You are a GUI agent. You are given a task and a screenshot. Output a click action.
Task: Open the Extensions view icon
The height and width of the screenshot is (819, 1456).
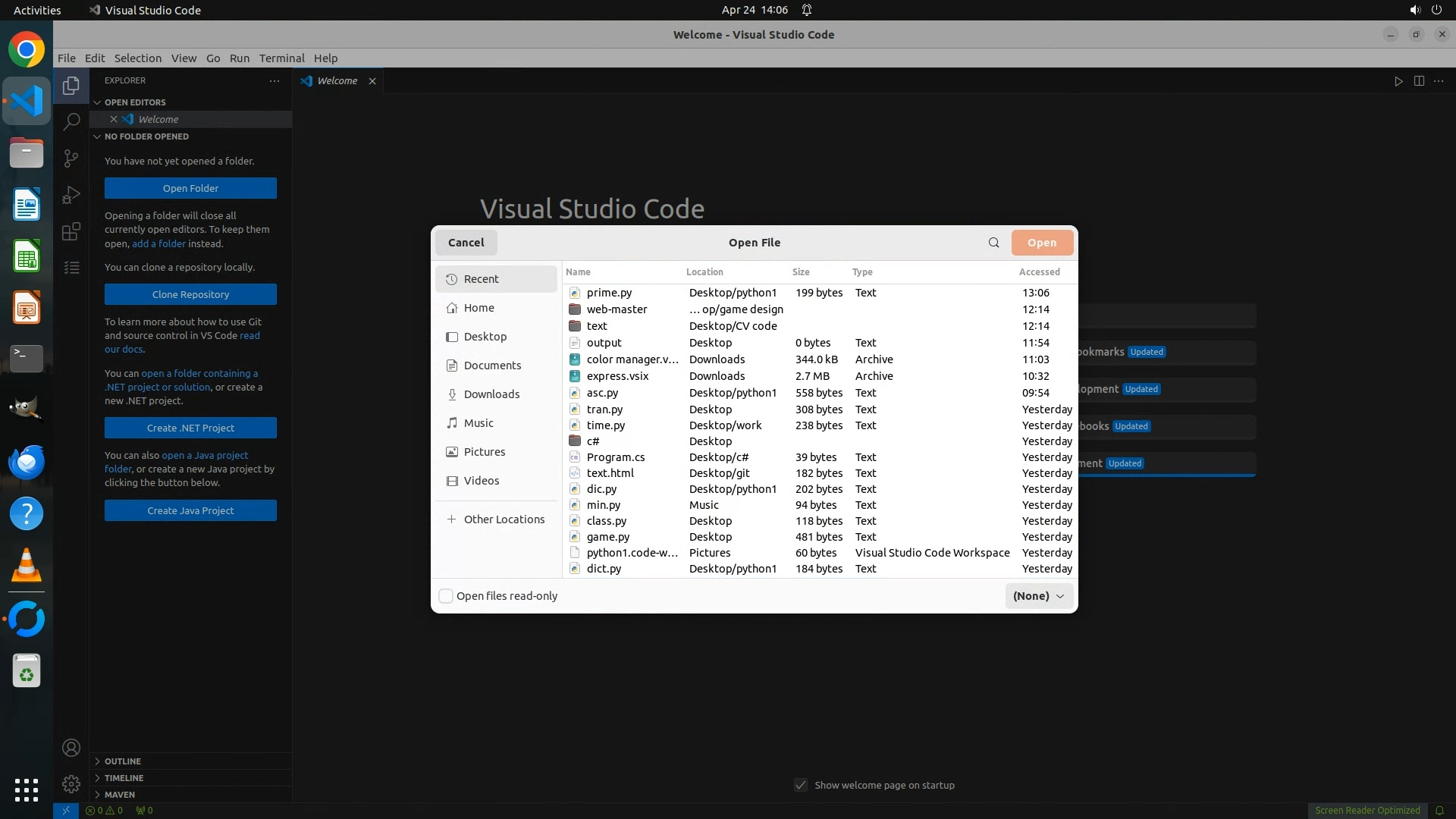click(71, 231)
